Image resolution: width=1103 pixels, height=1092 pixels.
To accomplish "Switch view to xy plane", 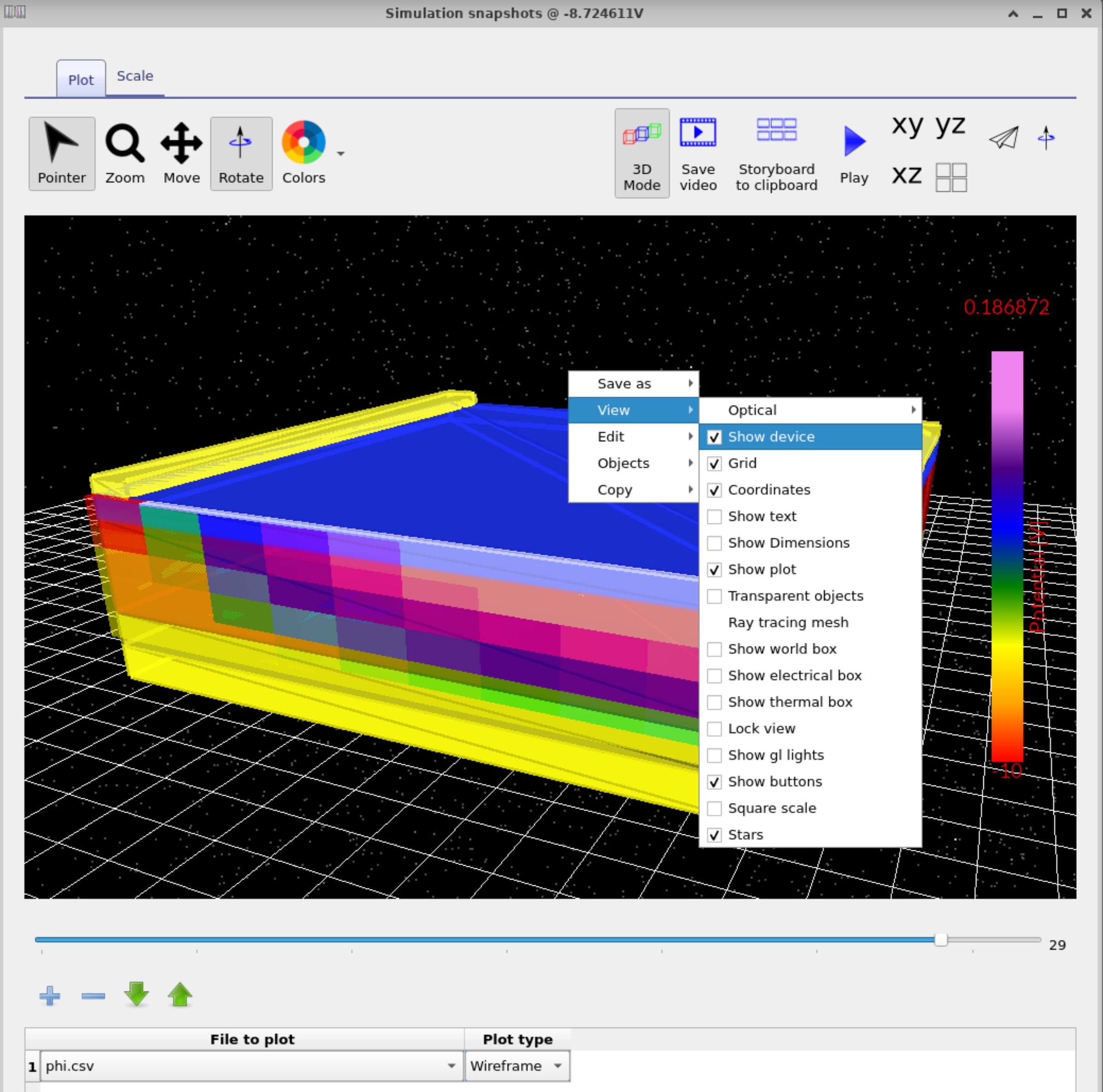I will click(908, 126).
